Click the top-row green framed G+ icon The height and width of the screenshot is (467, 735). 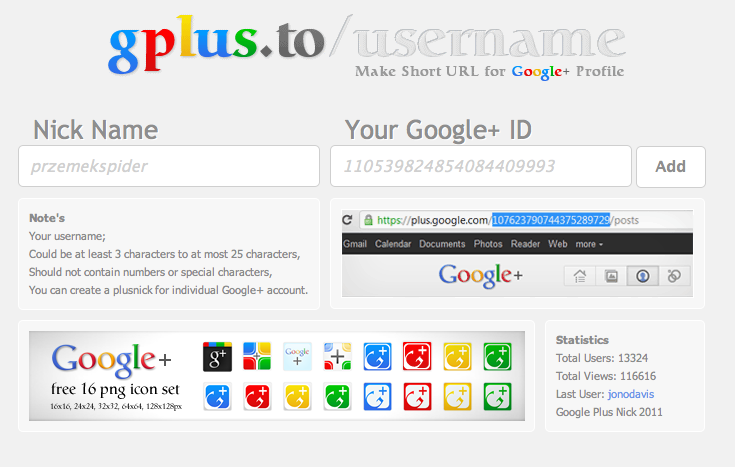pos(497,357)
